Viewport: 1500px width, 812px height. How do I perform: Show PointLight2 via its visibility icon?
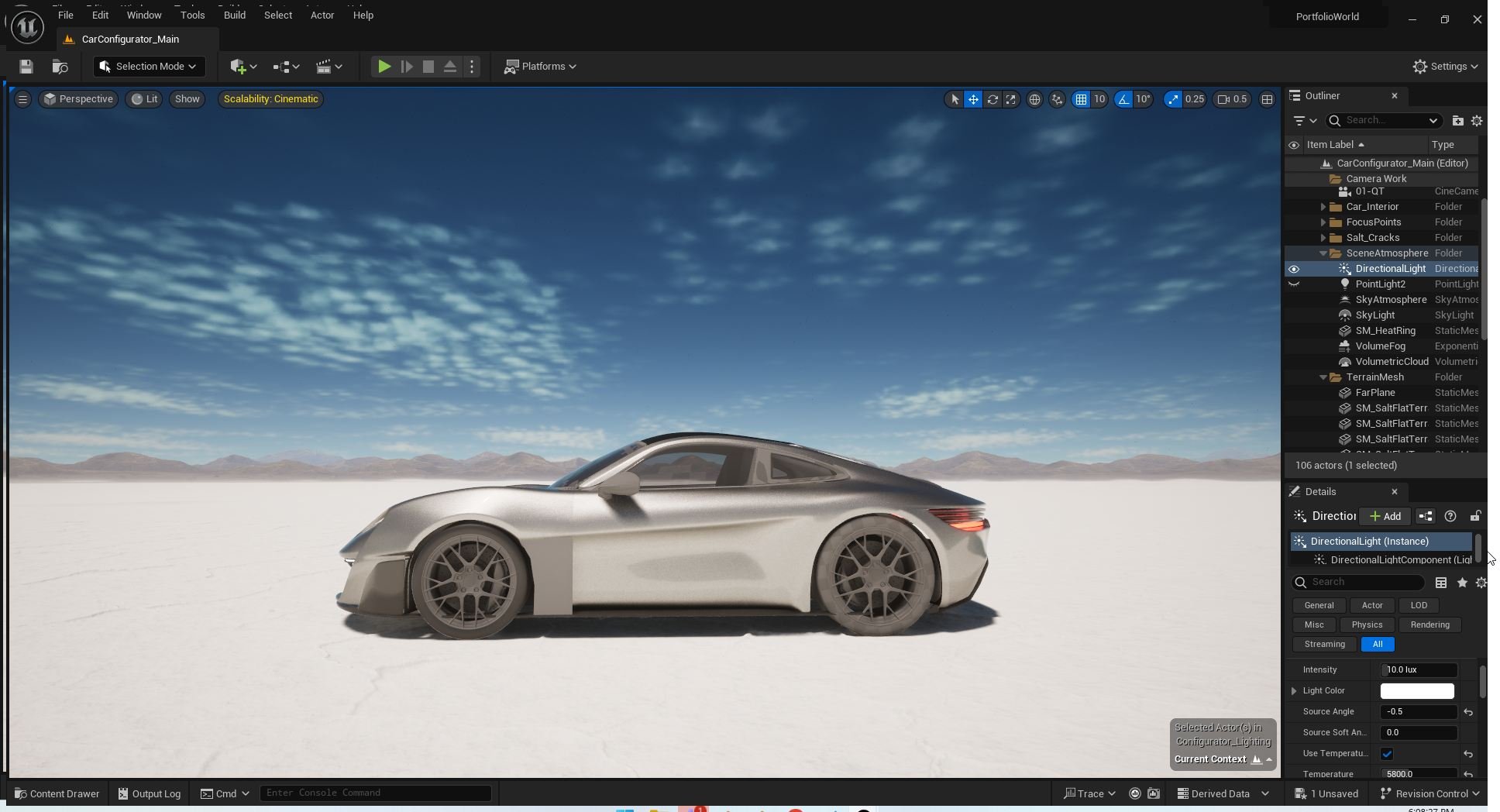pyautogui.click(x=1294, y=284)
